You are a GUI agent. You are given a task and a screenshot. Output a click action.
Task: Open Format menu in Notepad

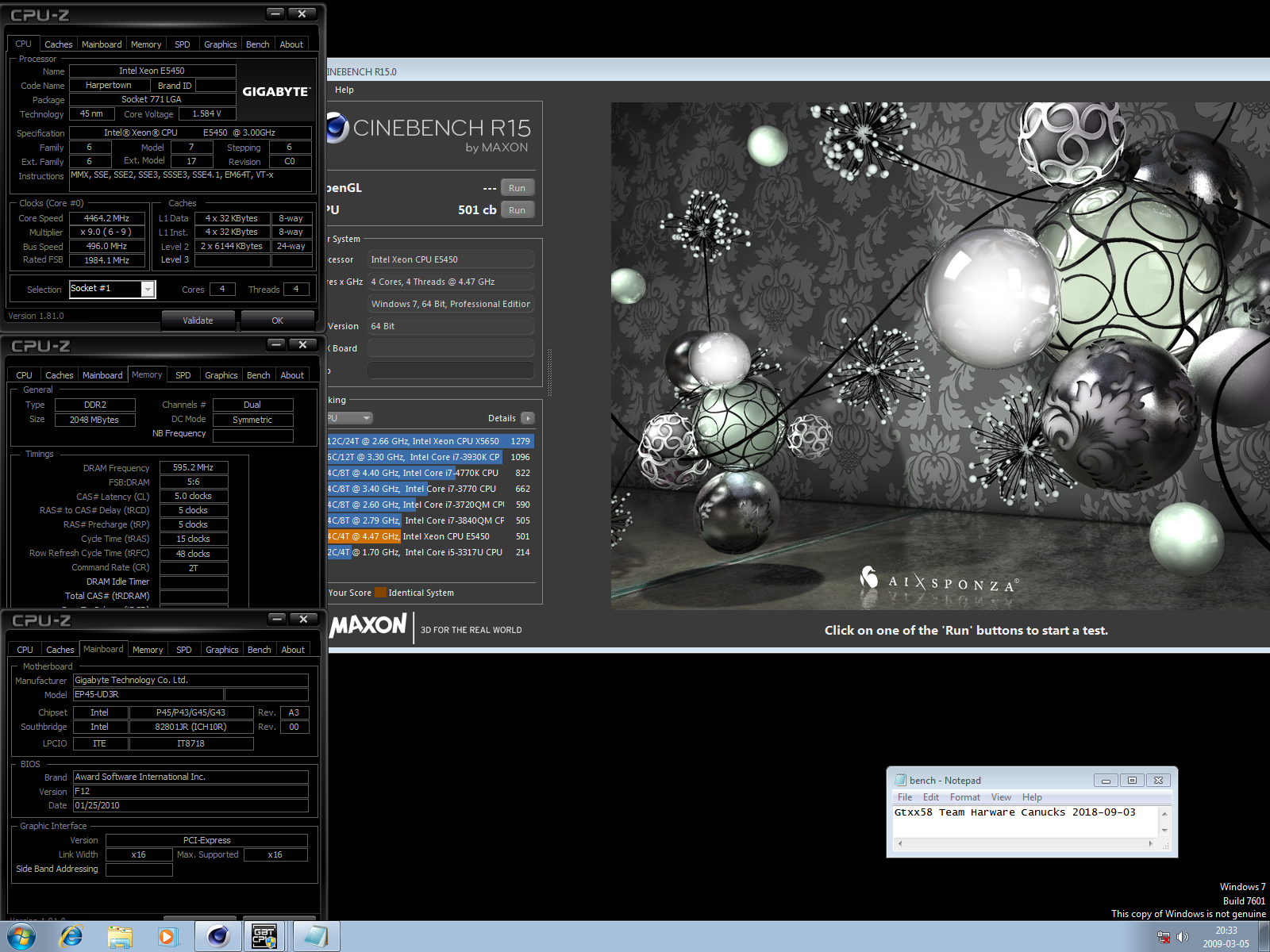click(965, 797)
